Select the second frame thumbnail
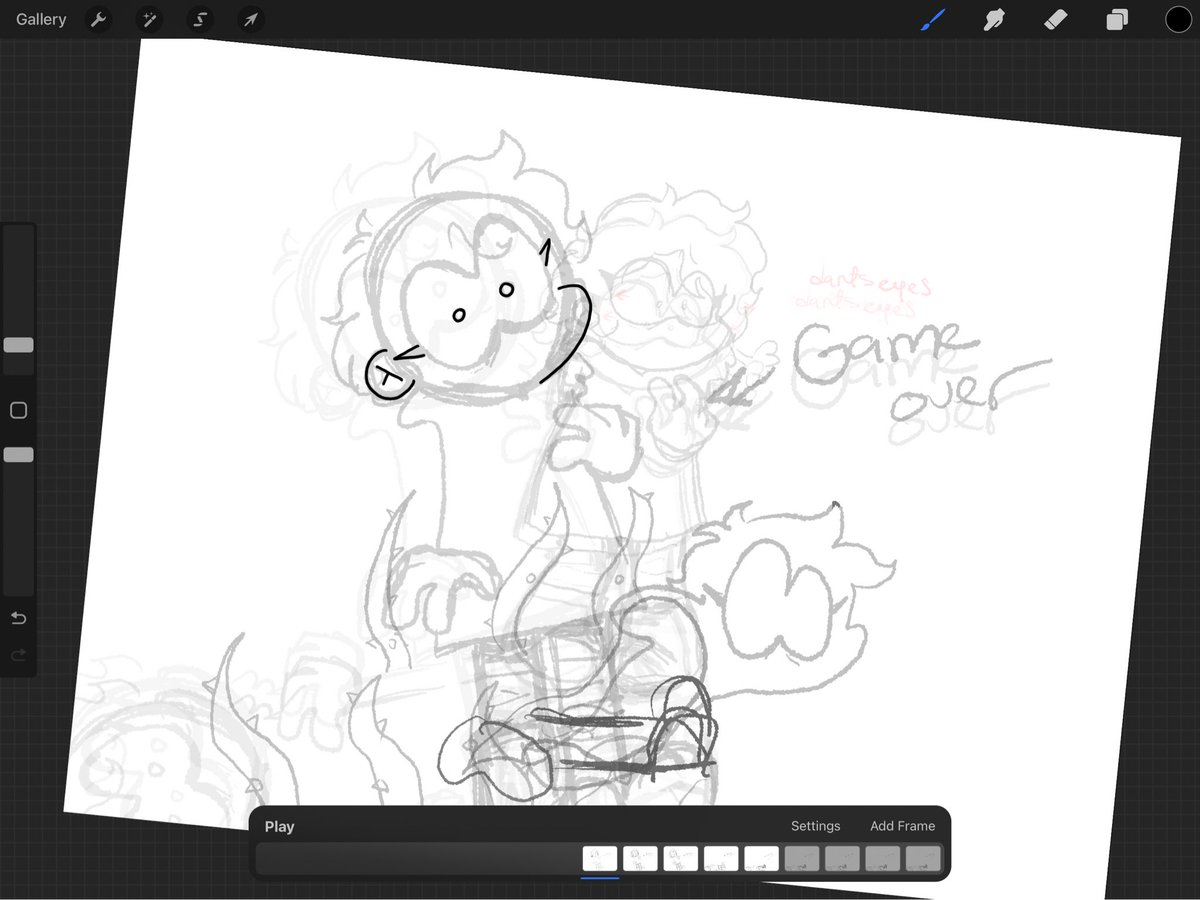The image size is (1200, 900). pos(640,858)
